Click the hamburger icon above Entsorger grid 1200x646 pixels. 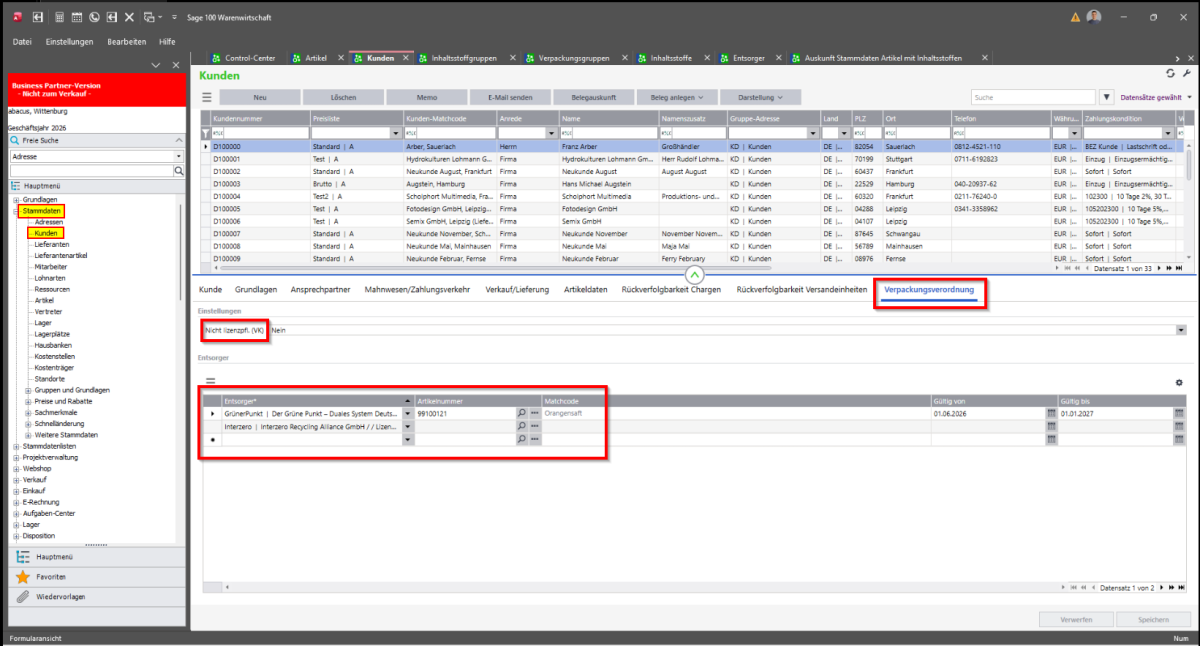click(210, 381)
